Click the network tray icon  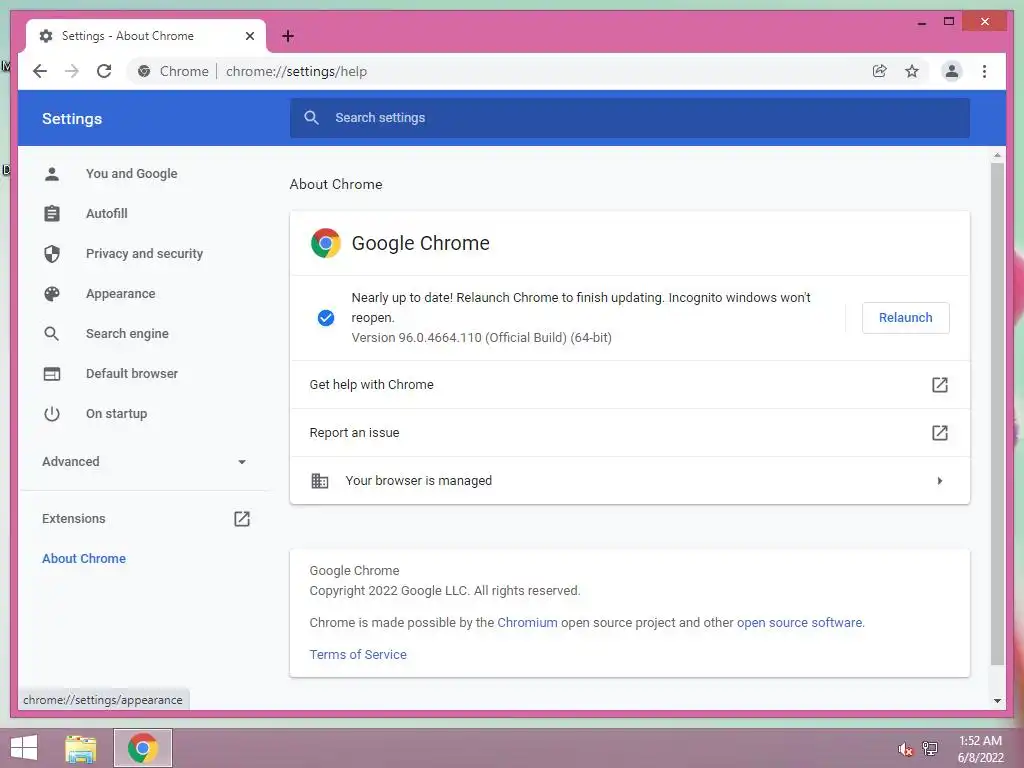pos(930,749)
